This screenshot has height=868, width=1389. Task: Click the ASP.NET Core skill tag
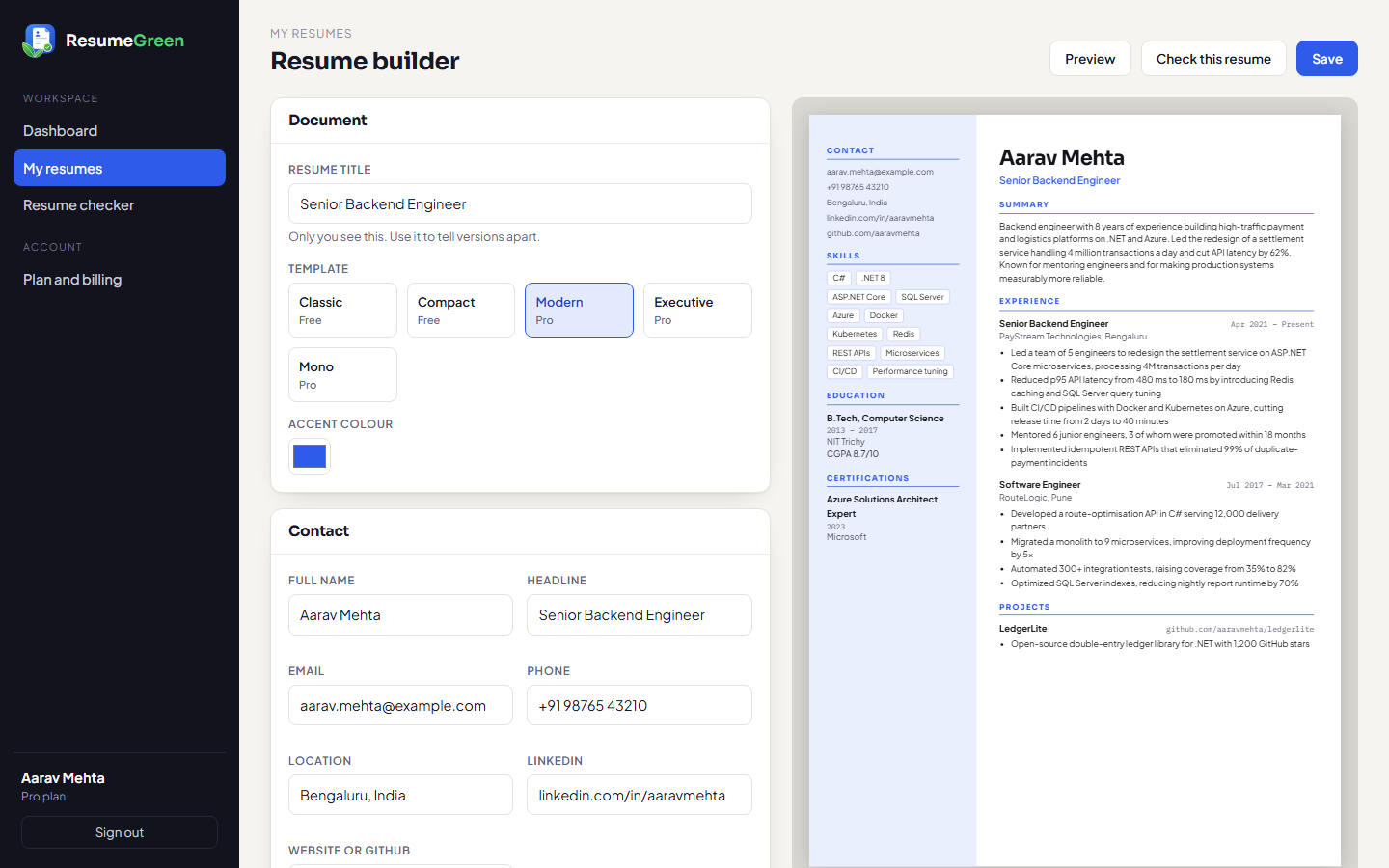tap(858, 297)
